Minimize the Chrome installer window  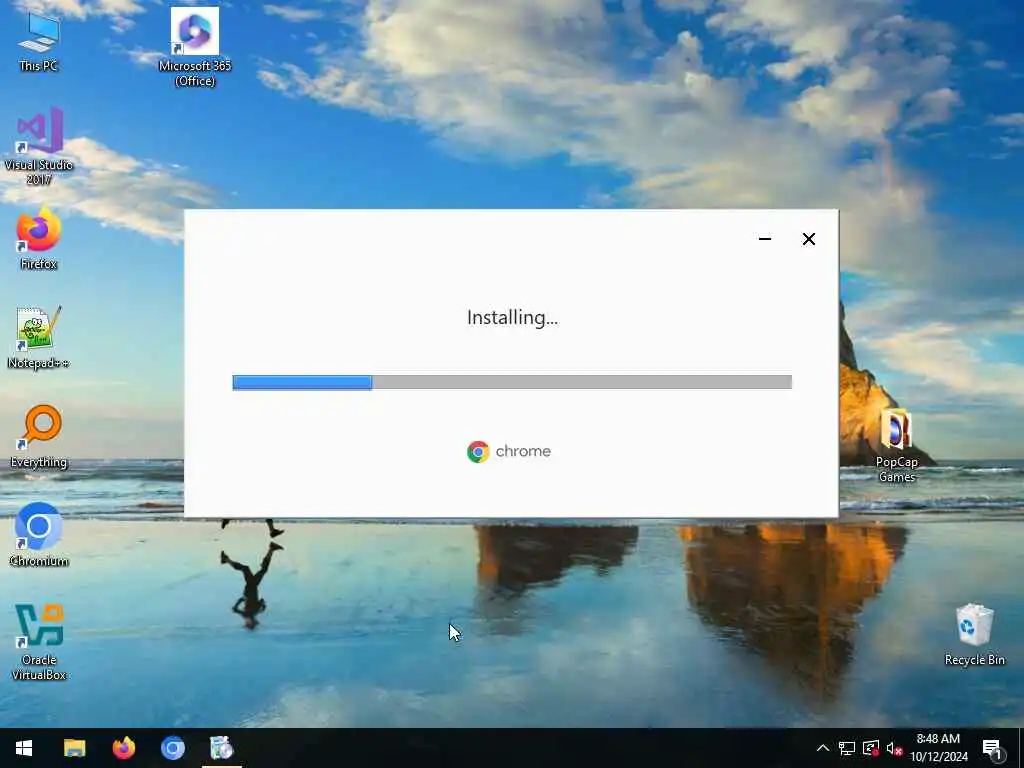coord(765,239)
